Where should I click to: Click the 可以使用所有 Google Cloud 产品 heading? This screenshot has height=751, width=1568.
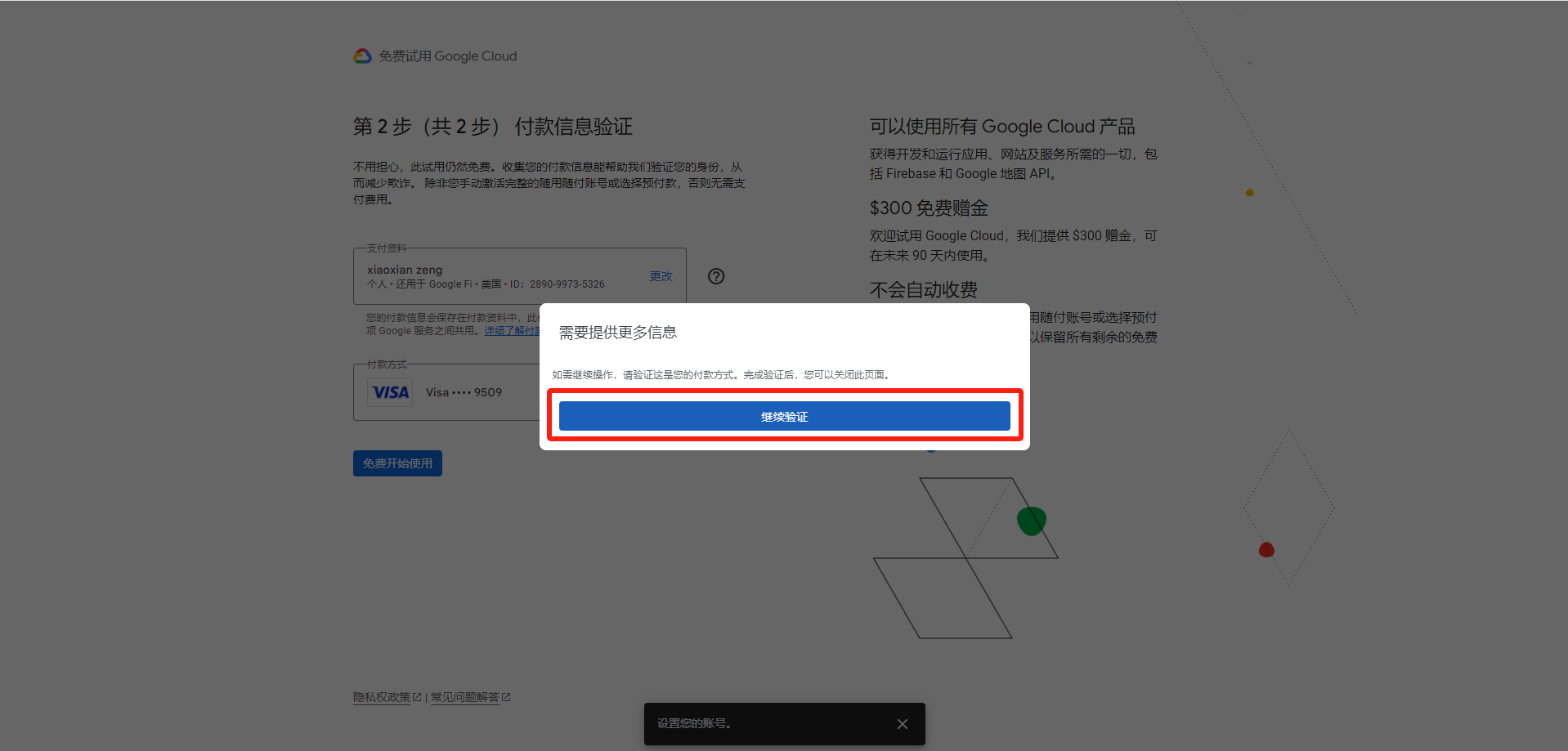[1002, 127]
